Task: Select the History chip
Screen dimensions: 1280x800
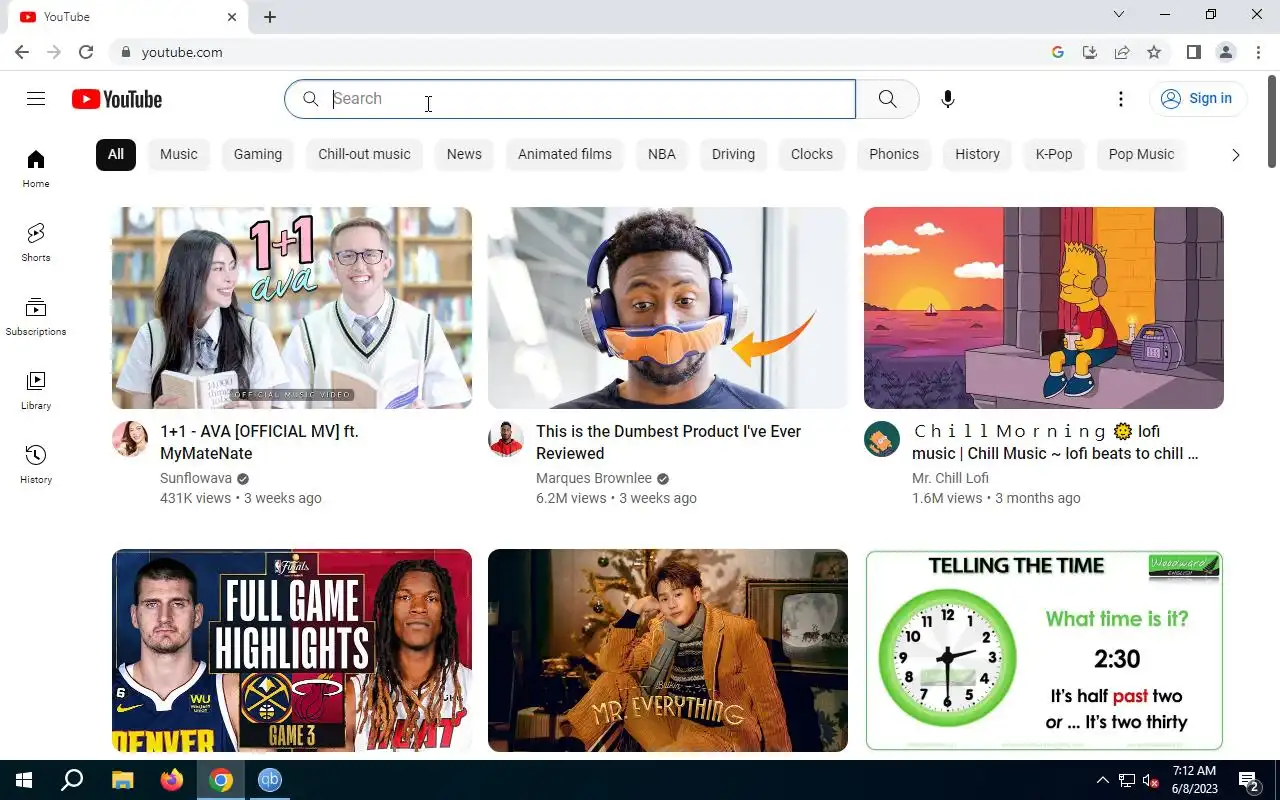Action: tap(977, 154)
